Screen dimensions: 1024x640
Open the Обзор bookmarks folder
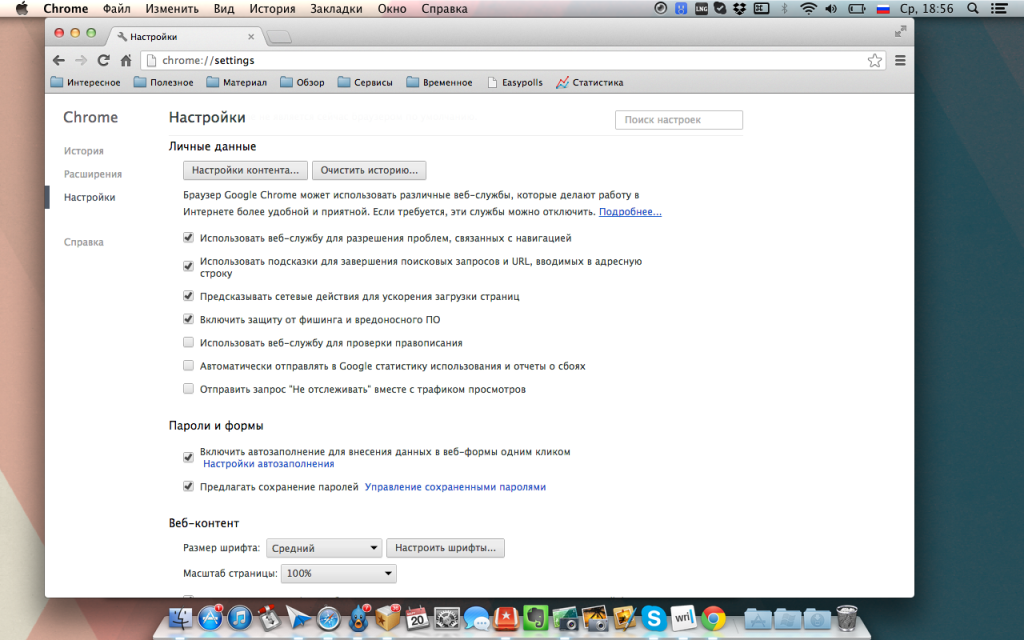click(x=302, y=82)
